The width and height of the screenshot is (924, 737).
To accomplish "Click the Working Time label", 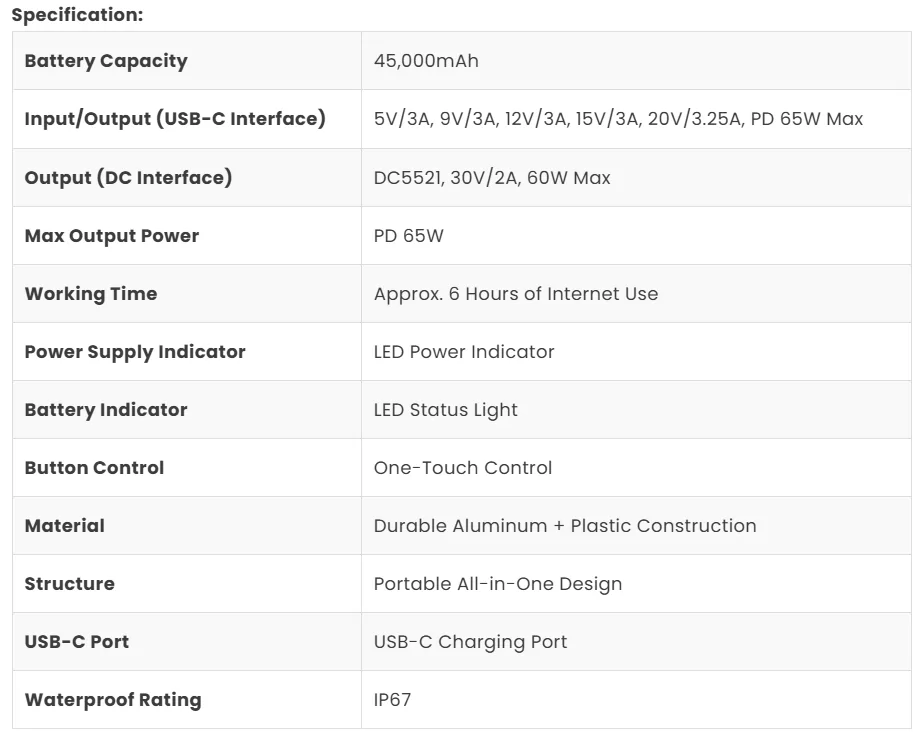I will [x=91, y=293].
